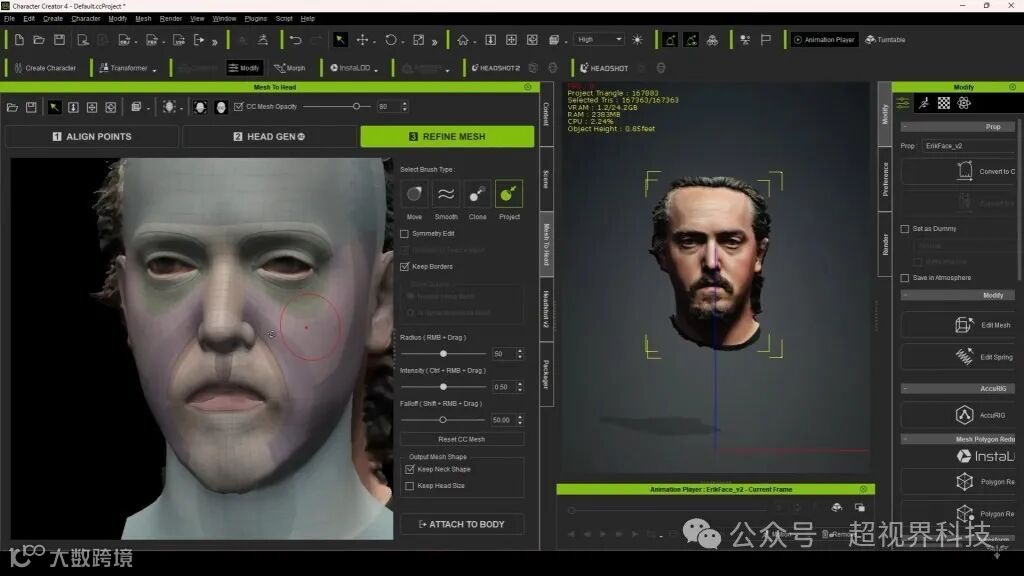This screenshot has width=1024, height=576.
Task: Click the Undo arrow
Action: tap(296, 40)
